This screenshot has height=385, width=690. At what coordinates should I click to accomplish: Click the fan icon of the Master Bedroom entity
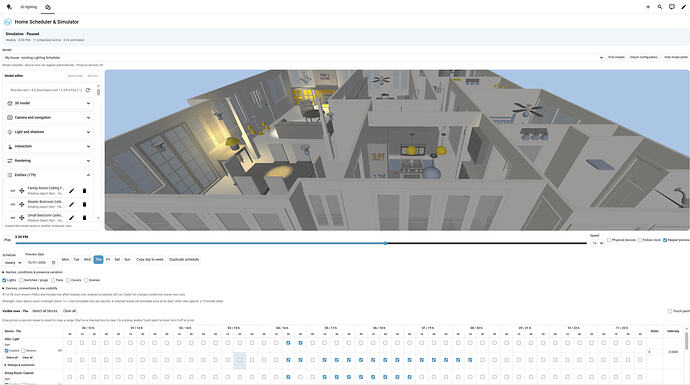click(x=22, y=204)
